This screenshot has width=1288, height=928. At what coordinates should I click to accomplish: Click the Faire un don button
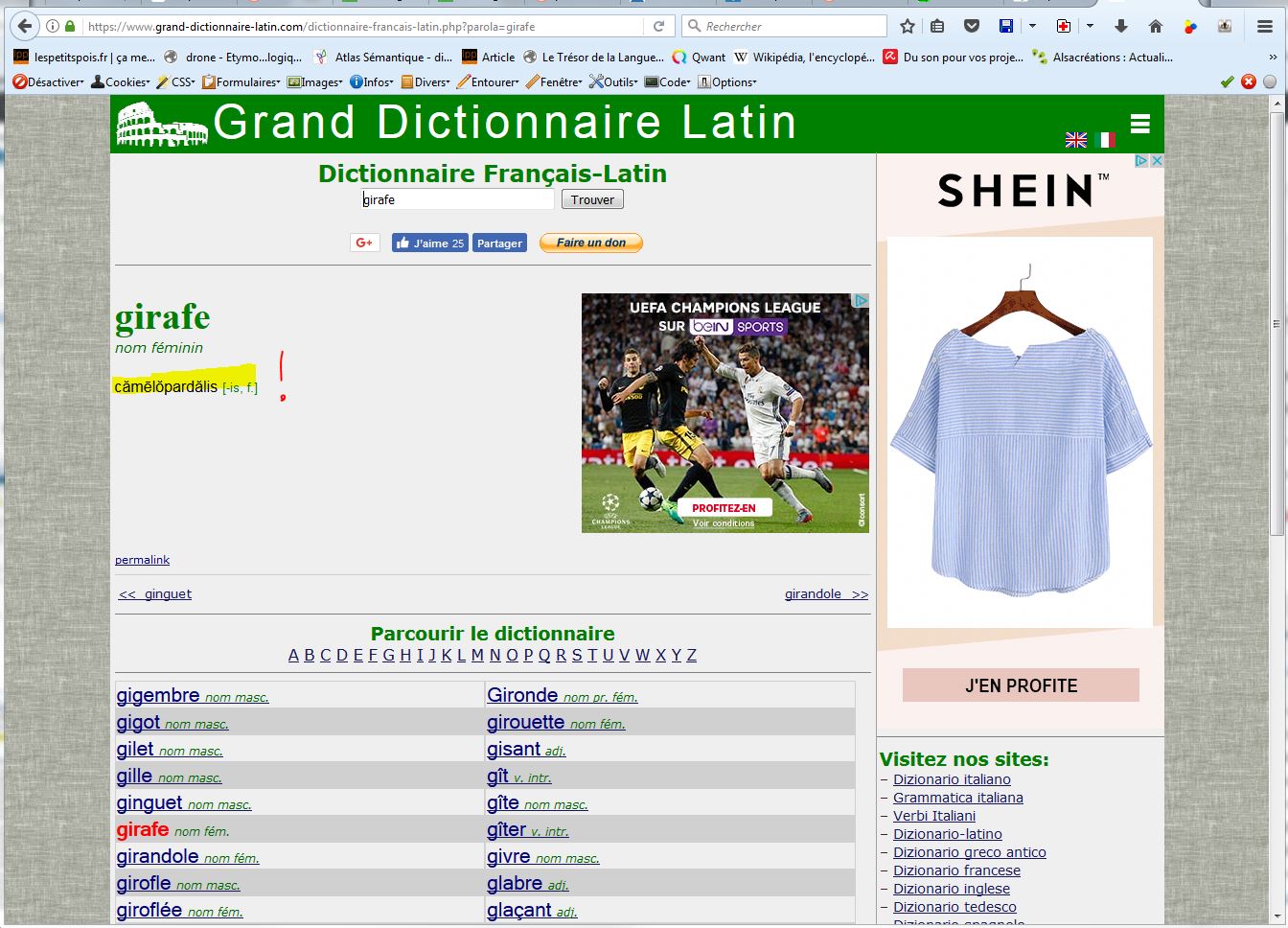(x=590, y=243)
